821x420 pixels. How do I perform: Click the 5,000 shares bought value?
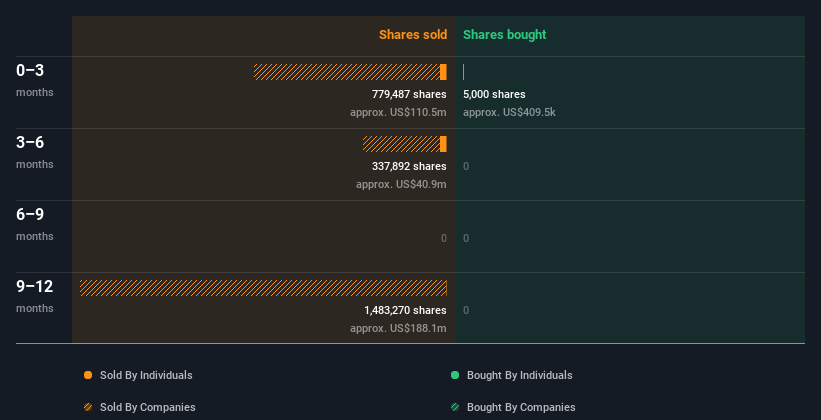(494, 94)
